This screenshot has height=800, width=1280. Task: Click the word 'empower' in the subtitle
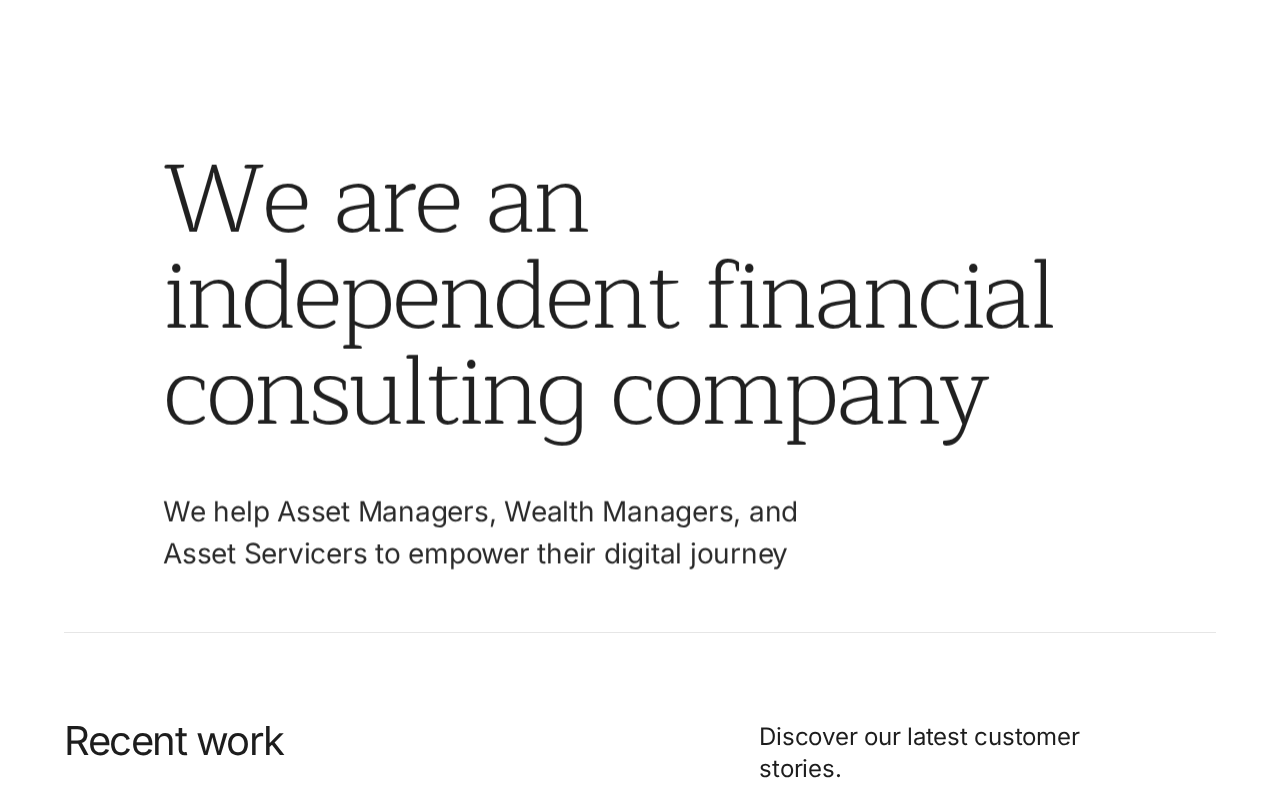coord(468,556)
